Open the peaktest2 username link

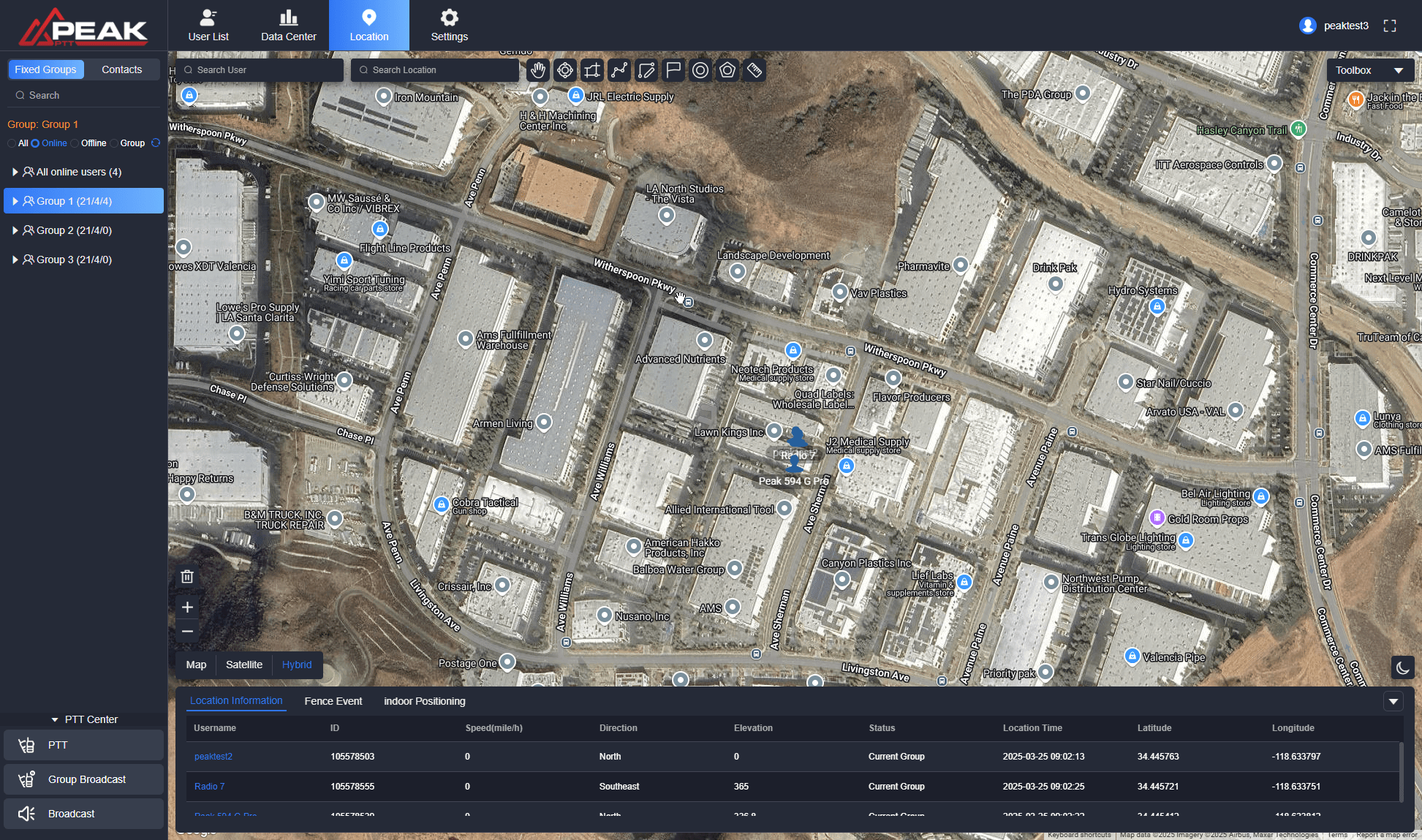pyautogui.click(x=213, y=757)
